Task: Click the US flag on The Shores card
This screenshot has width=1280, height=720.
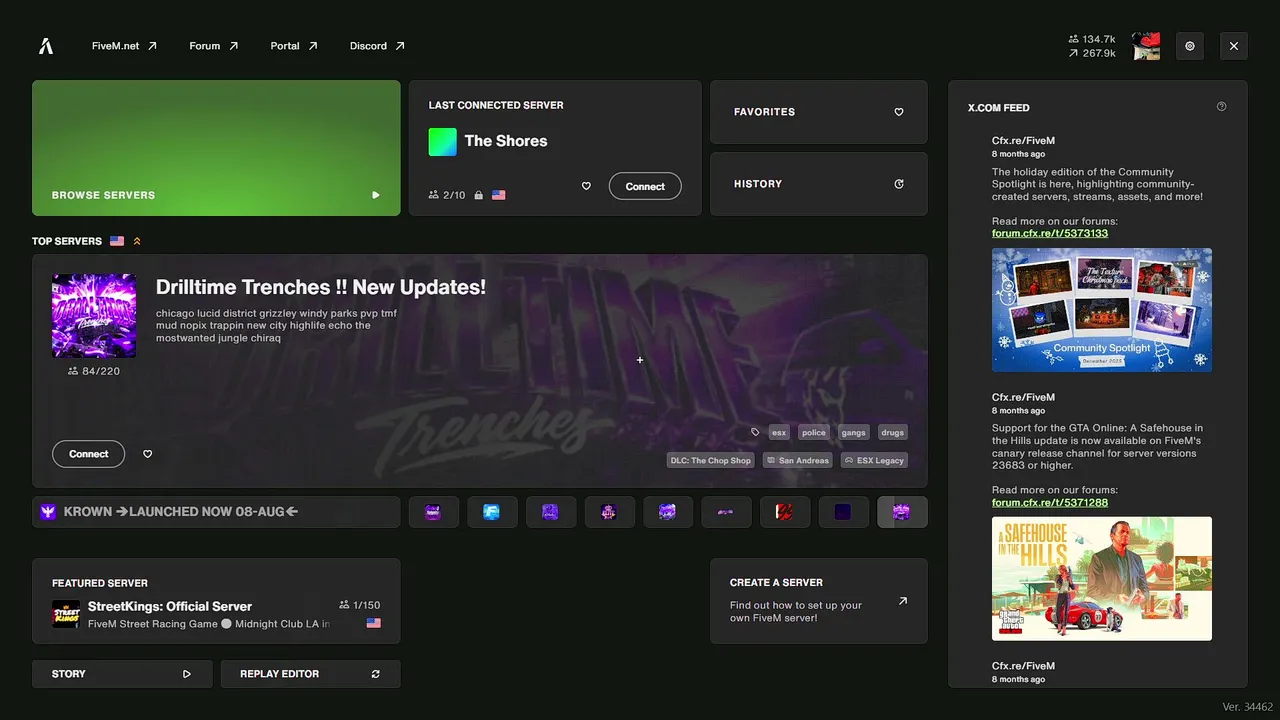Action: 499,195
